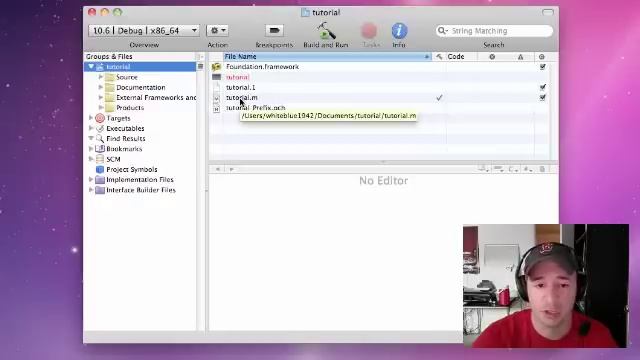The image size is (640, 360).
Task: Click the toolbar toggle pill button
Action: click(x=548, y=12)
